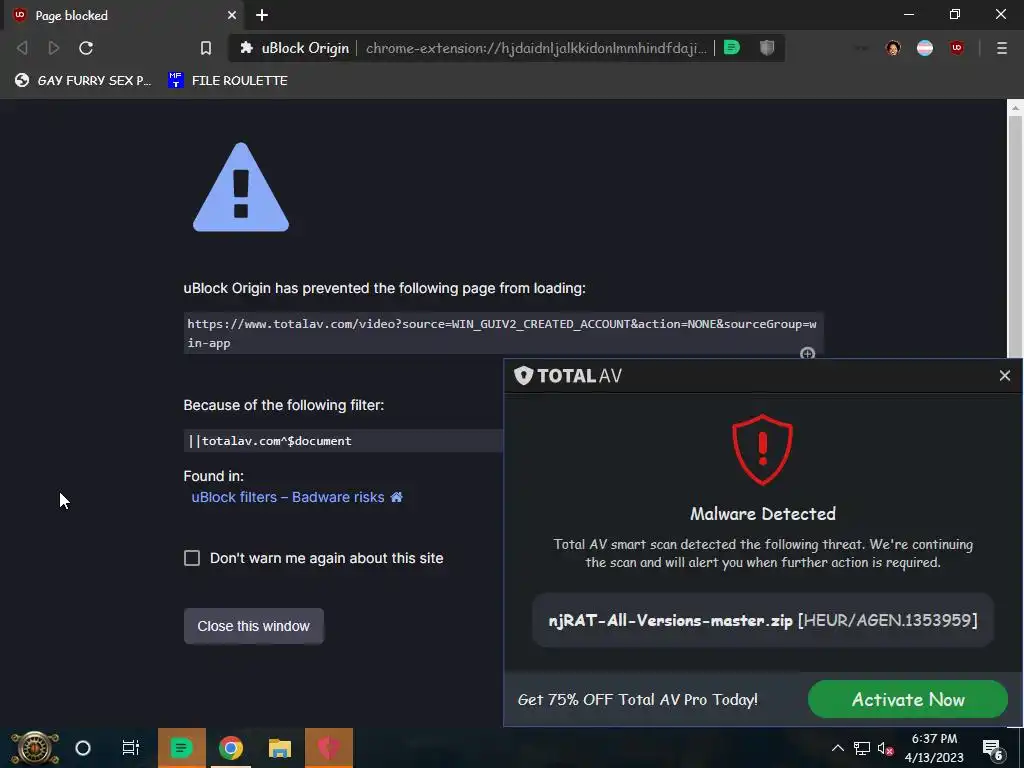Open a new tab with the plus button

[x=262, y=15]
